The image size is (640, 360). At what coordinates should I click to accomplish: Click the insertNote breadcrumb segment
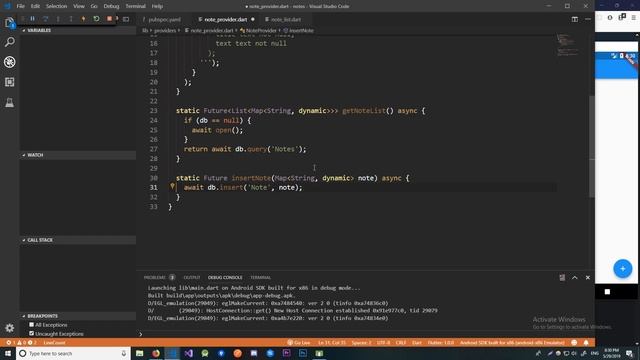299,30
